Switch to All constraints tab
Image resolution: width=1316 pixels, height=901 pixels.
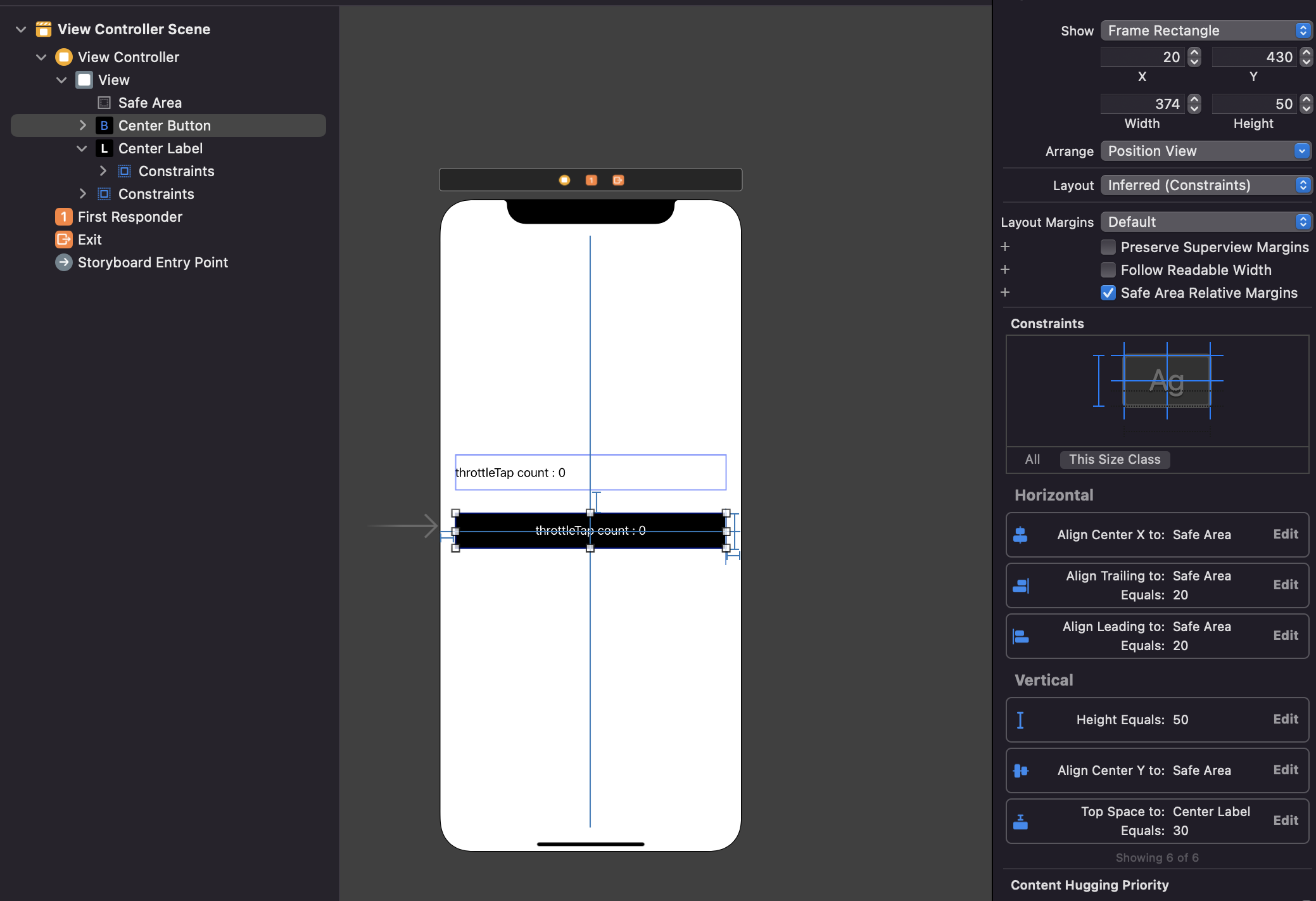tap(1032, 459)
